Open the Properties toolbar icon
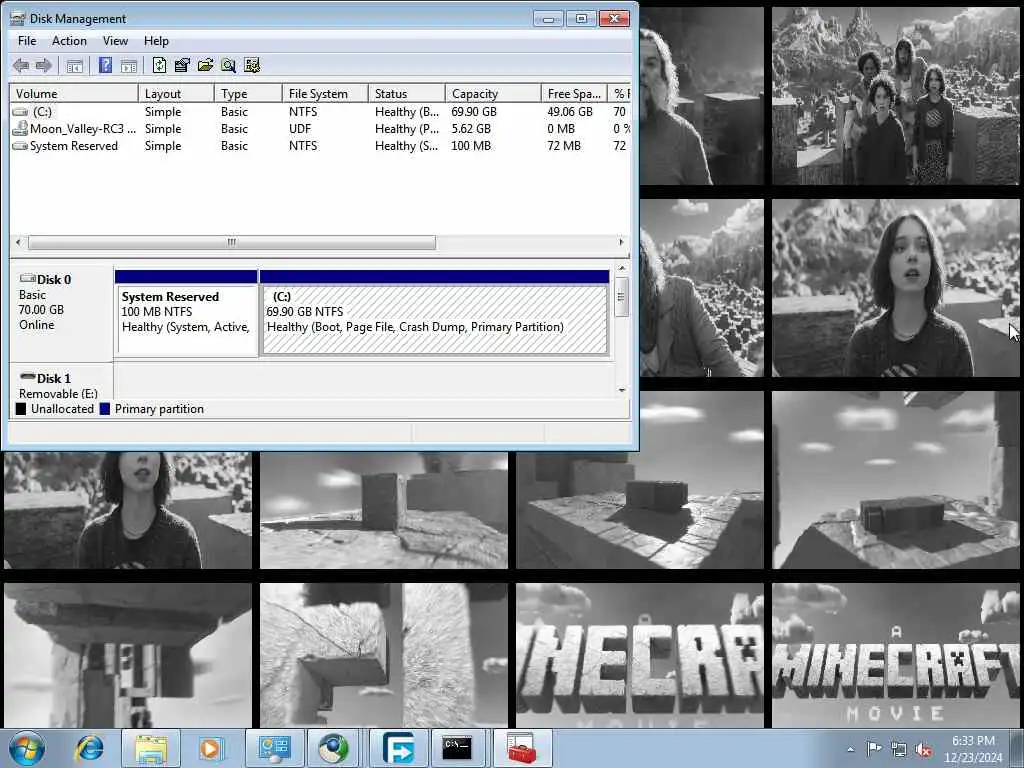 coord(182,65)
